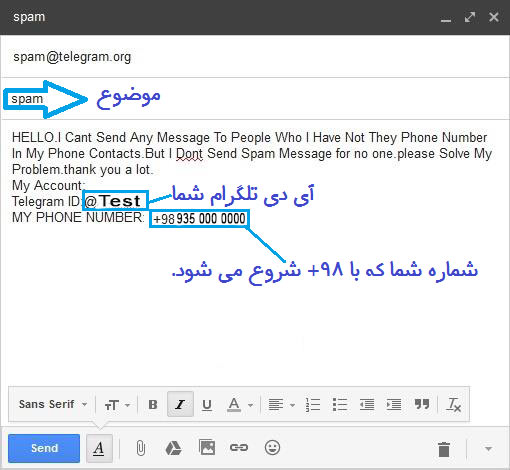510x470 pixels.
Task: Open the emoticon picker
Action: (x=272, y=447)
